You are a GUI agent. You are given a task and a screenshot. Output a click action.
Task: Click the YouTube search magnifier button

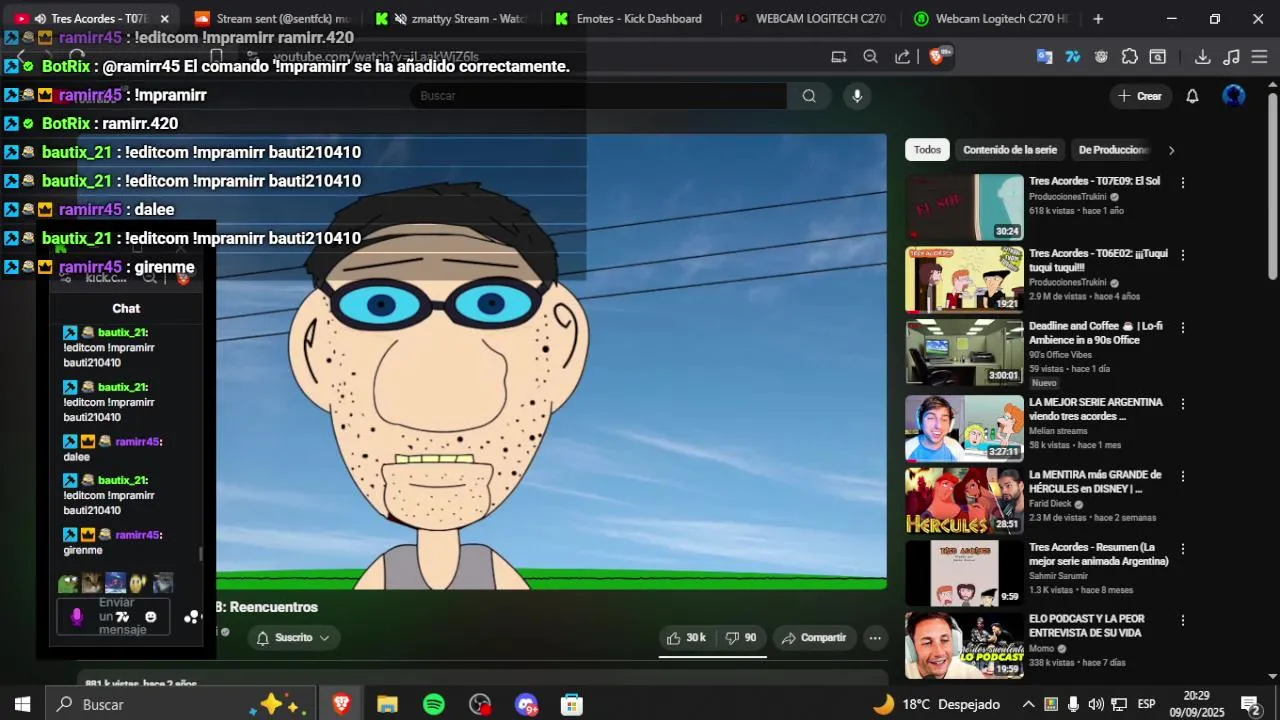click(x=809, y=96)
